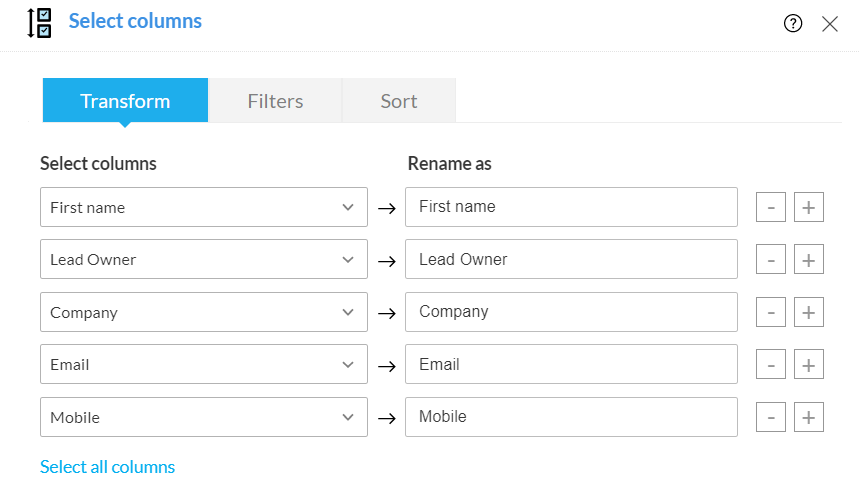859x497 pixels.
Task: Switch to the Sort tab
Action: (x=399, y=101)
